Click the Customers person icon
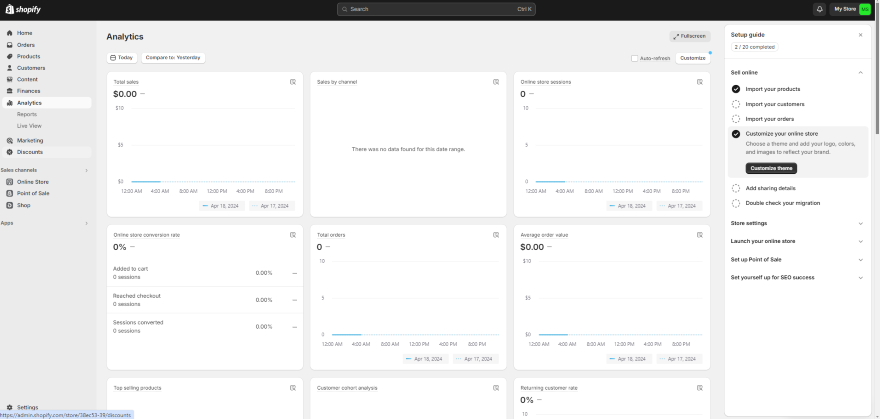The height and width of the screenshot is (419, 880). pos(10,68)
